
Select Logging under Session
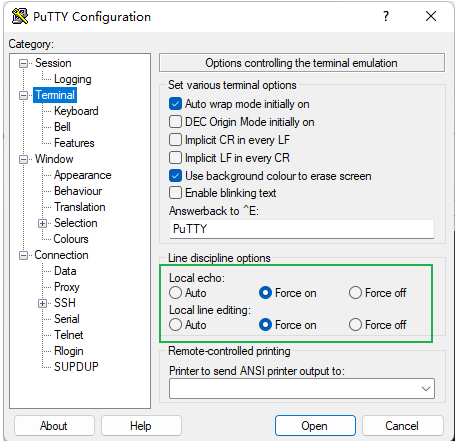[x=73, y=79]
